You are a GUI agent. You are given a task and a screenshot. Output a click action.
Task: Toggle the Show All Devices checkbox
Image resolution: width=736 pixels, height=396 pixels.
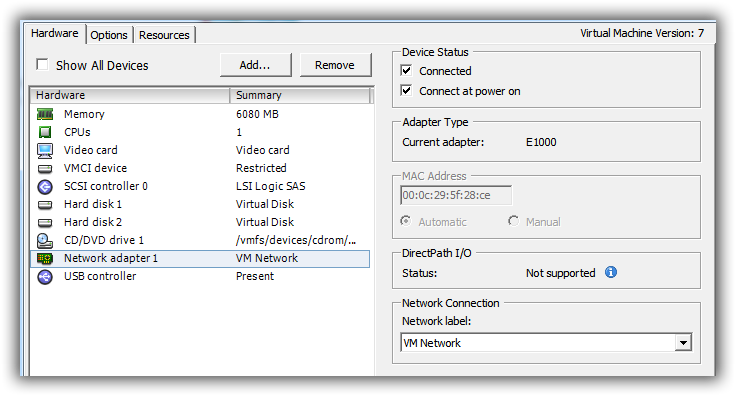coord(42,64)
